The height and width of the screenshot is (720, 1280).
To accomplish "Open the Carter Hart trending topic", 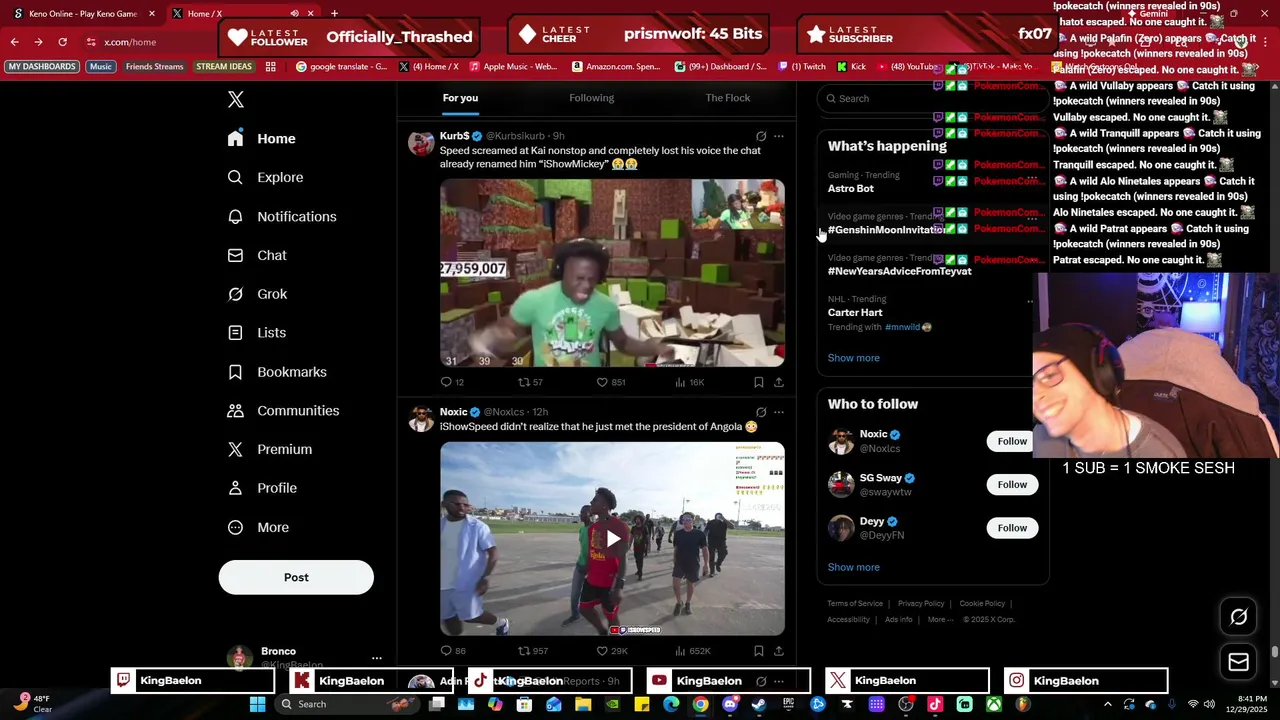I will pos(855,312).
